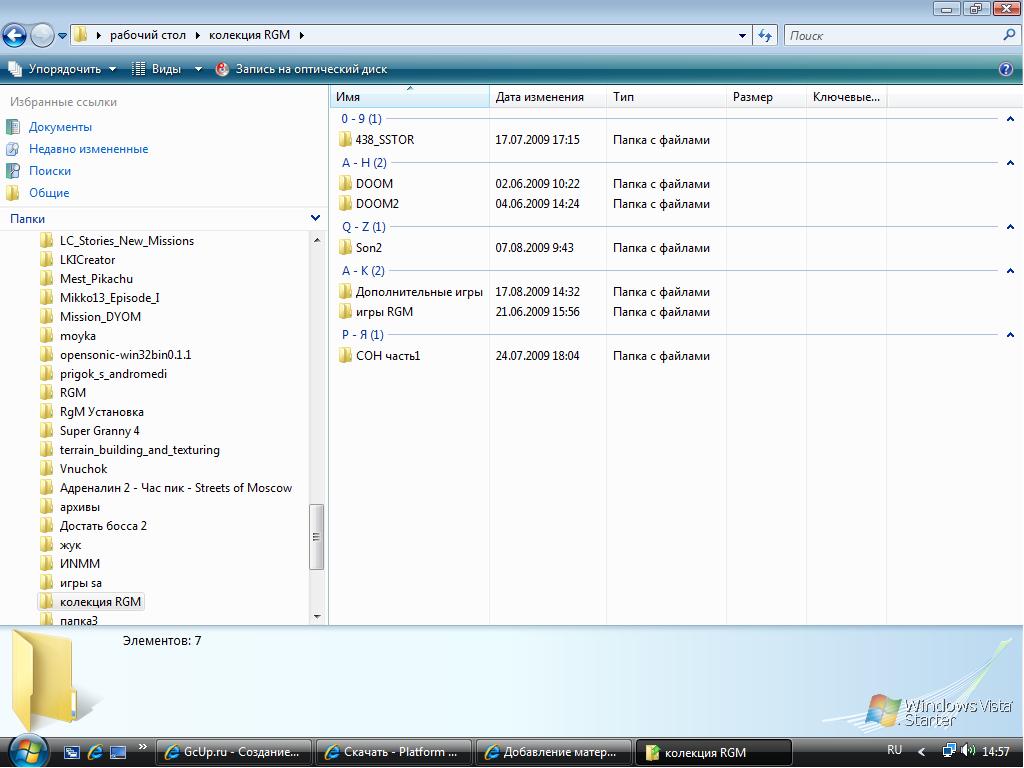
Task: Open the Виды view options arrow
Action: pos(198,69)
